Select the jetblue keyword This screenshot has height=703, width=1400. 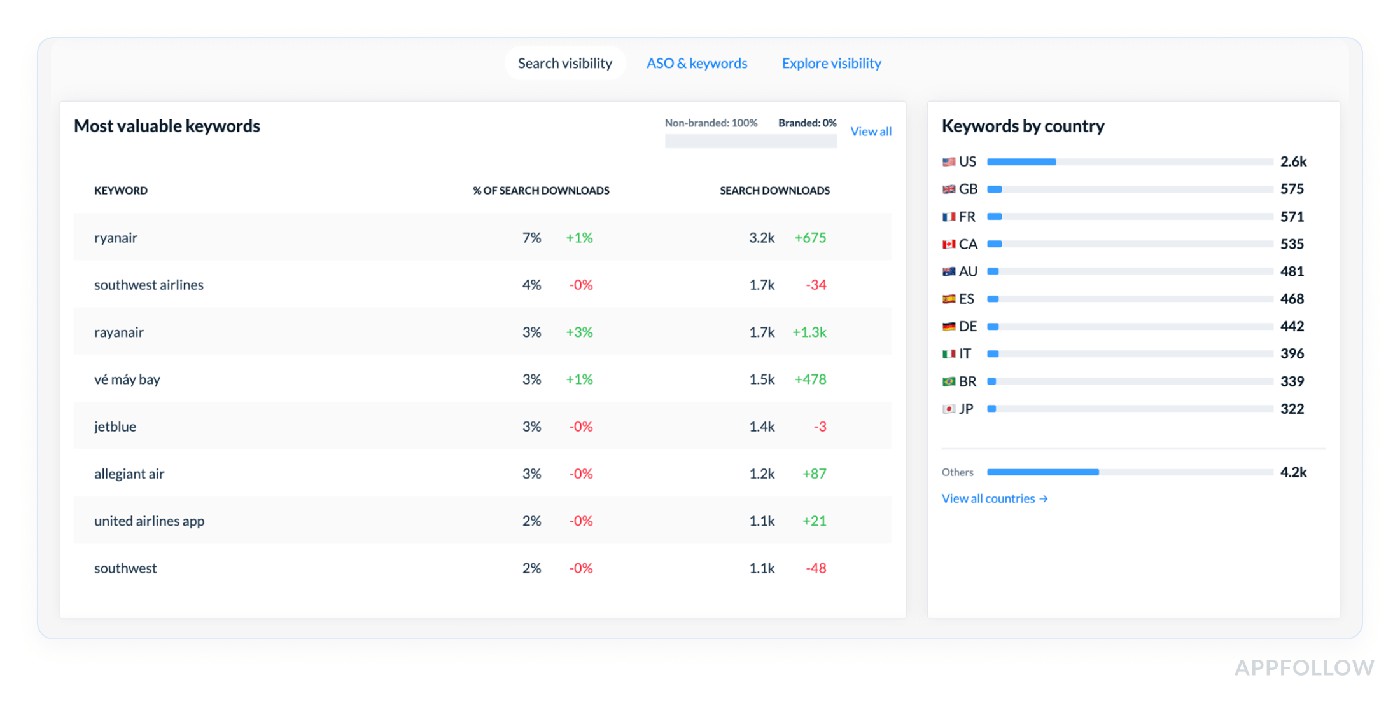[115, 426]
